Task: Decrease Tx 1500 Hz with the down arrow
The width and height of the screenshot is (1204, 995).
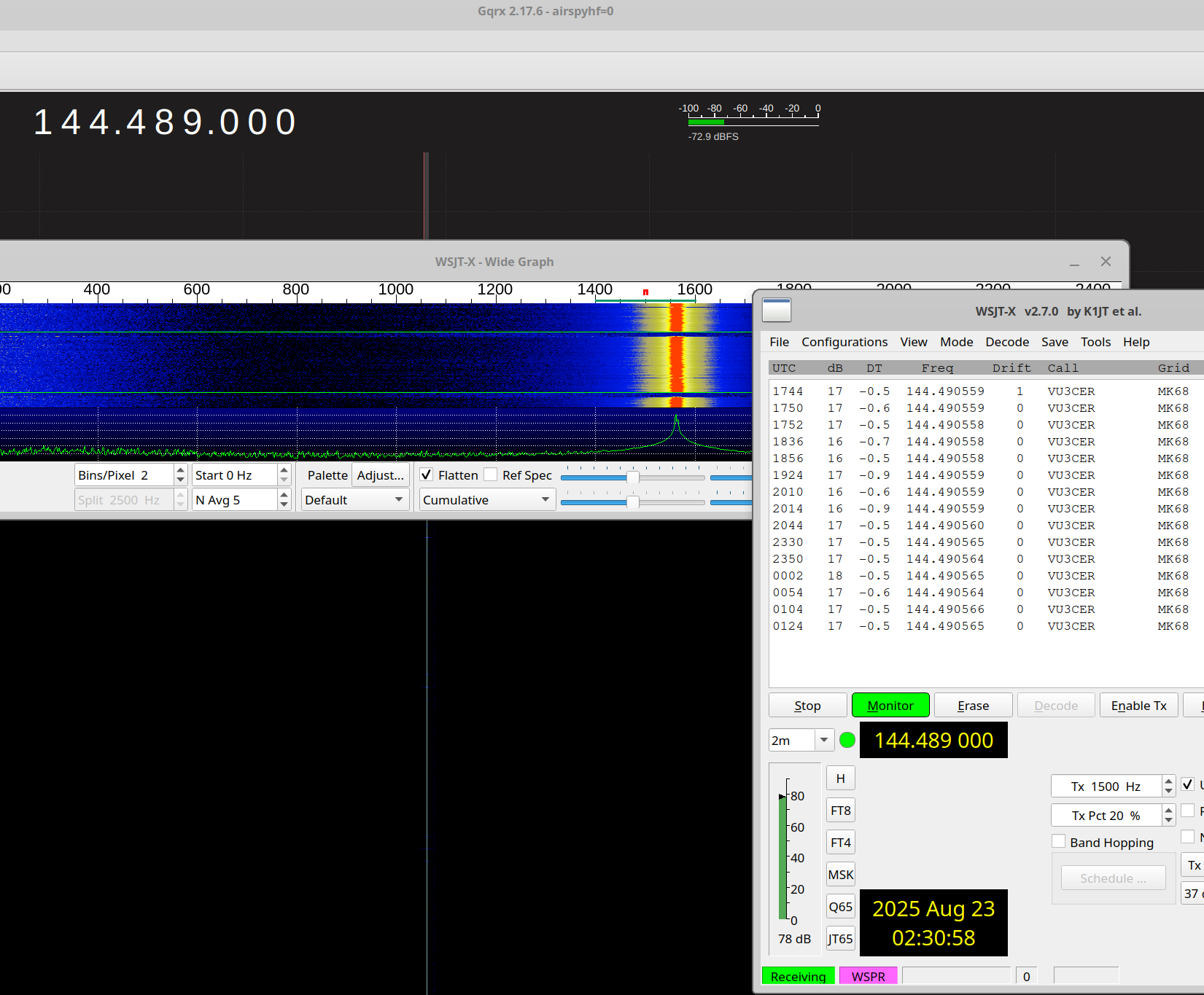Action: 1169,792
